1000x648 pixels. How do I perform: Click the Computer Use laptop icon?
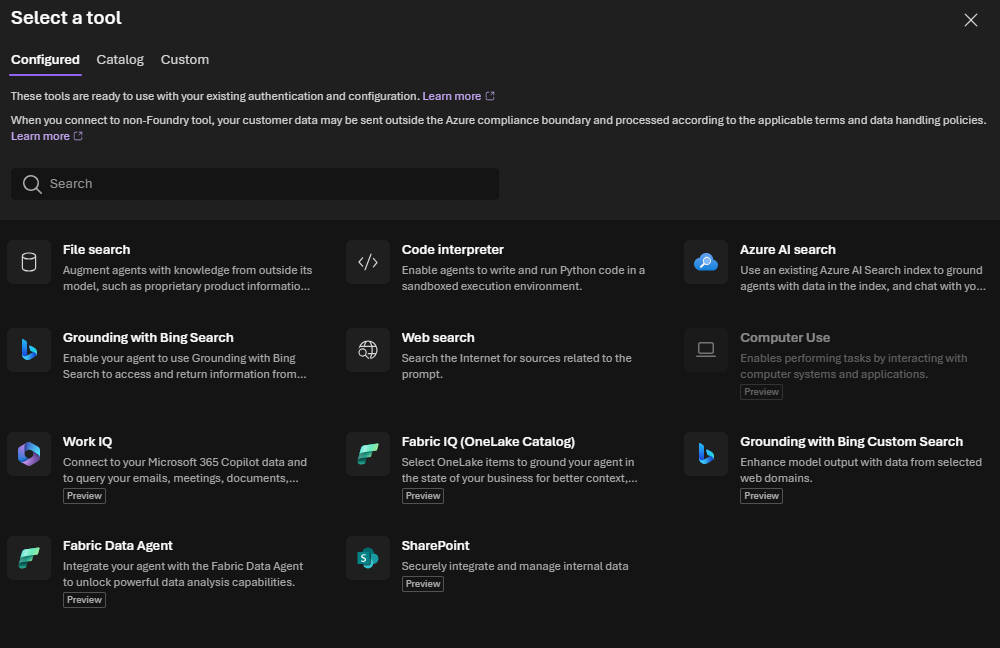706,350
